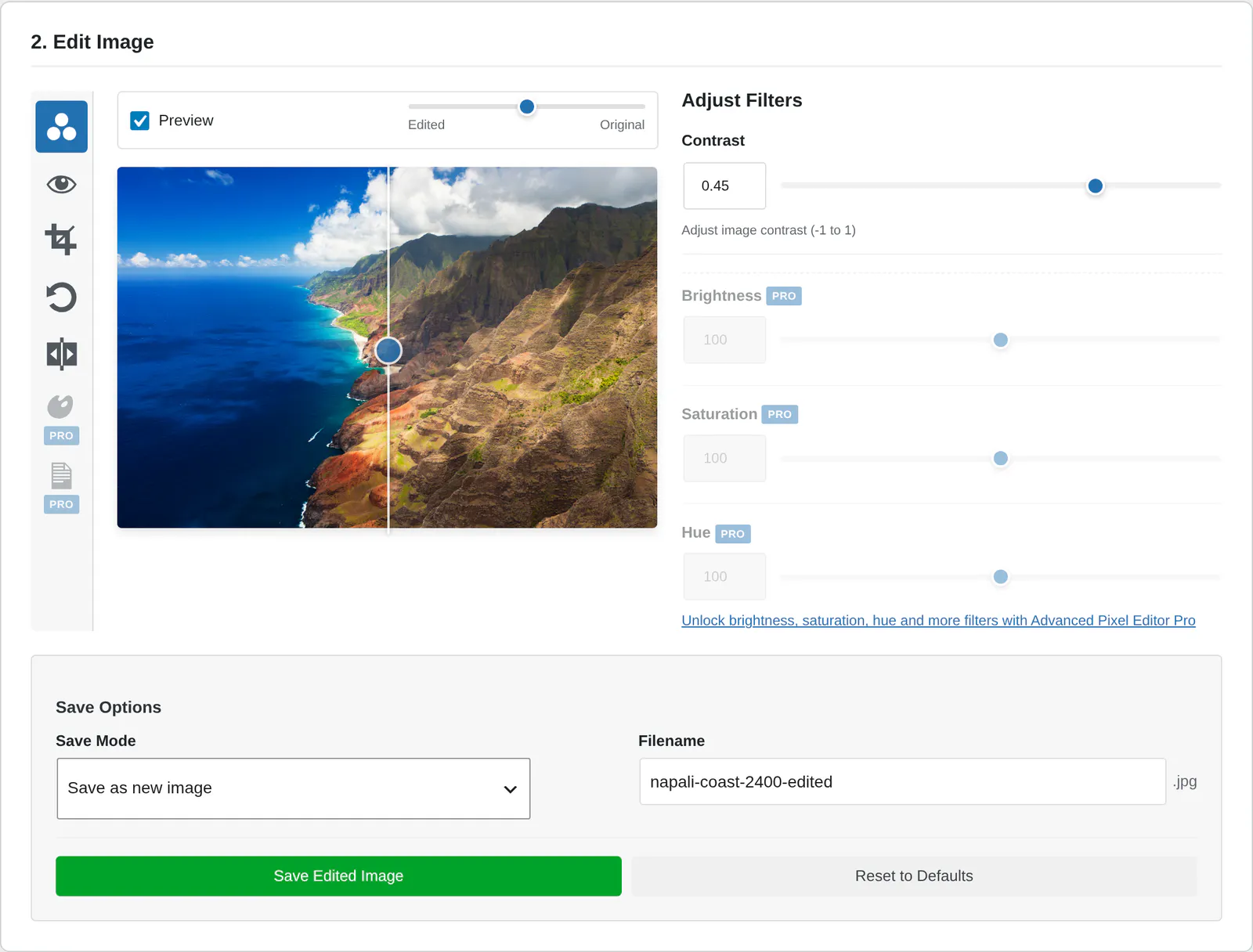Click the PRO badge next to Saturation

780,414
